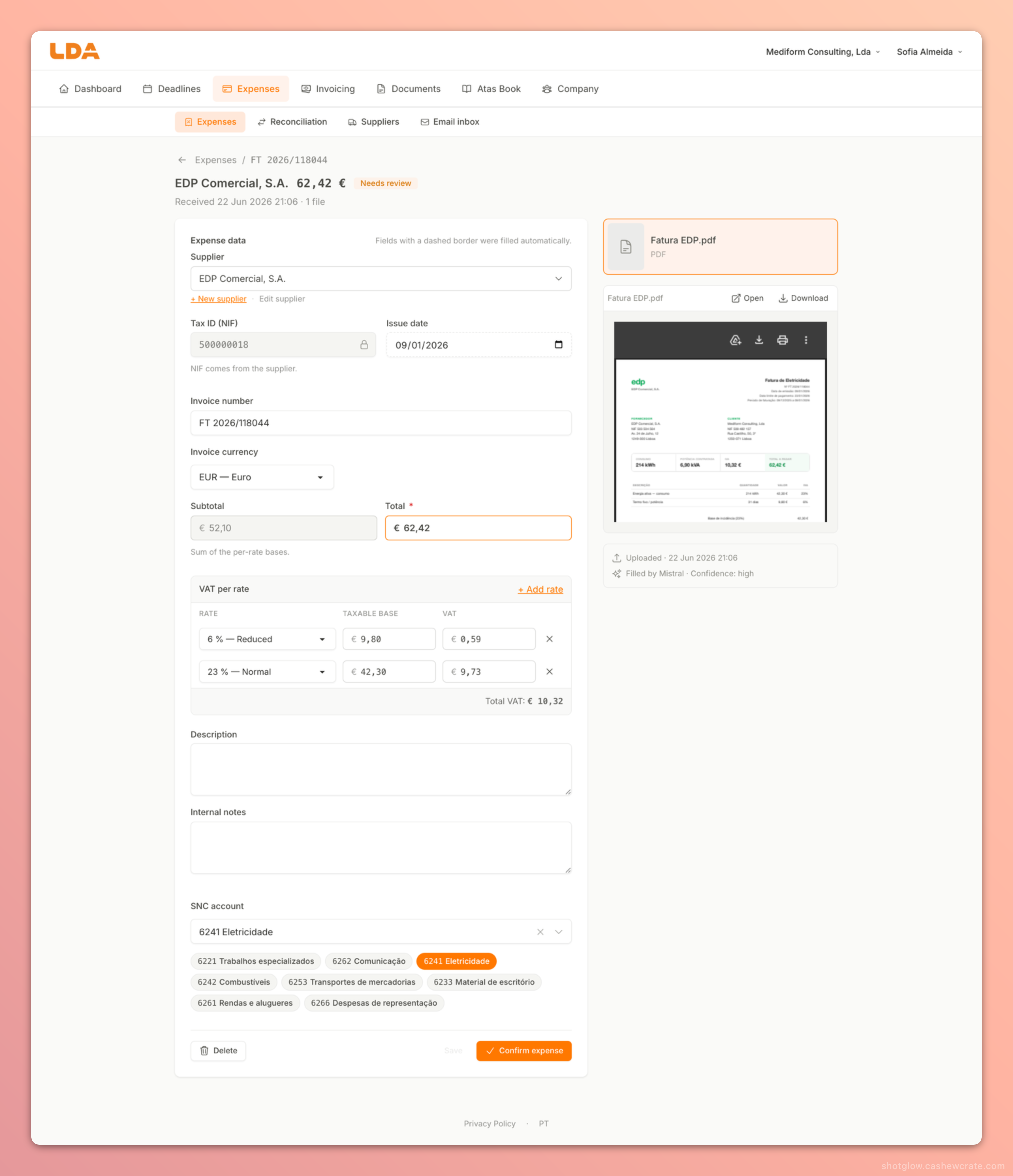Viewport: 1013px width, 1176px height.
Task: Click the sparkle icon beside Filled by Mistral
Action: pyautogui.click(x=616, y=574)
